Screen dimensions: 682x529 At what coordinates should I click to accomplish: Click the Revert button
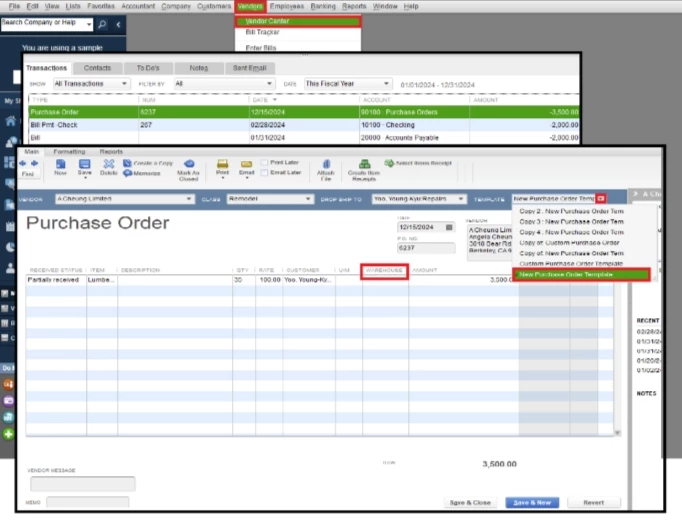pos(594,502)
